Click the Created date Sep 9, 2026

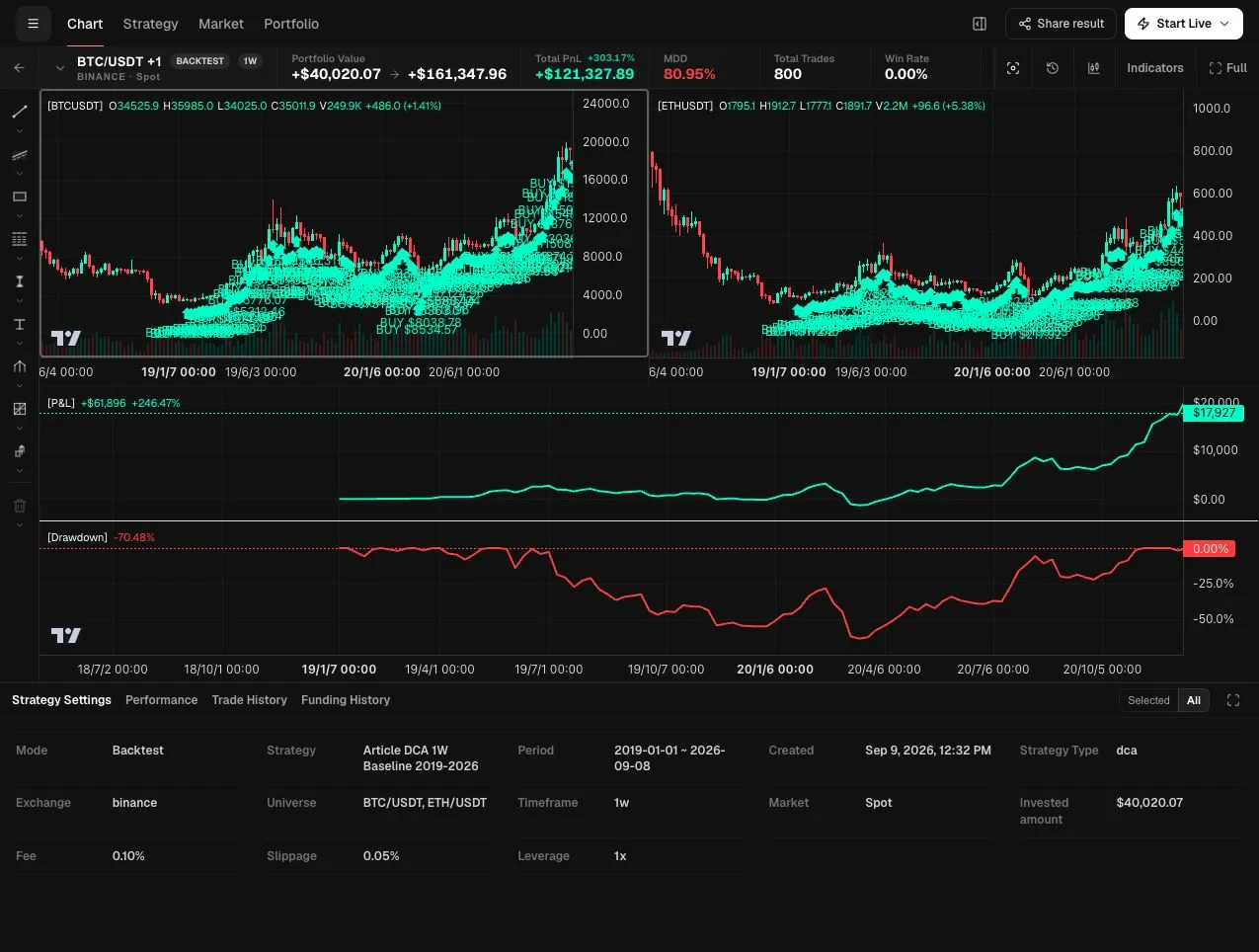(928, 751)
